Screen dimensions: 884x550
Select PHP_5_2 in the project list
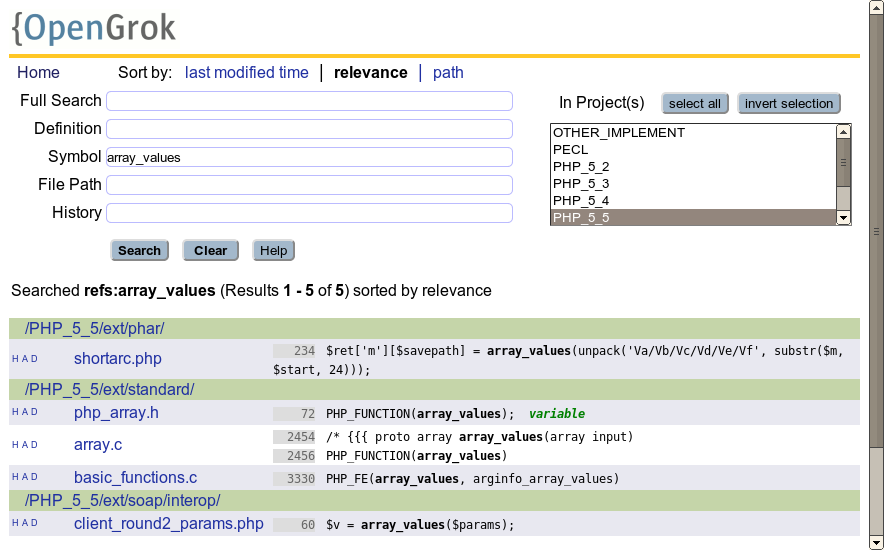pyautogui.click(x=693, y=167)
